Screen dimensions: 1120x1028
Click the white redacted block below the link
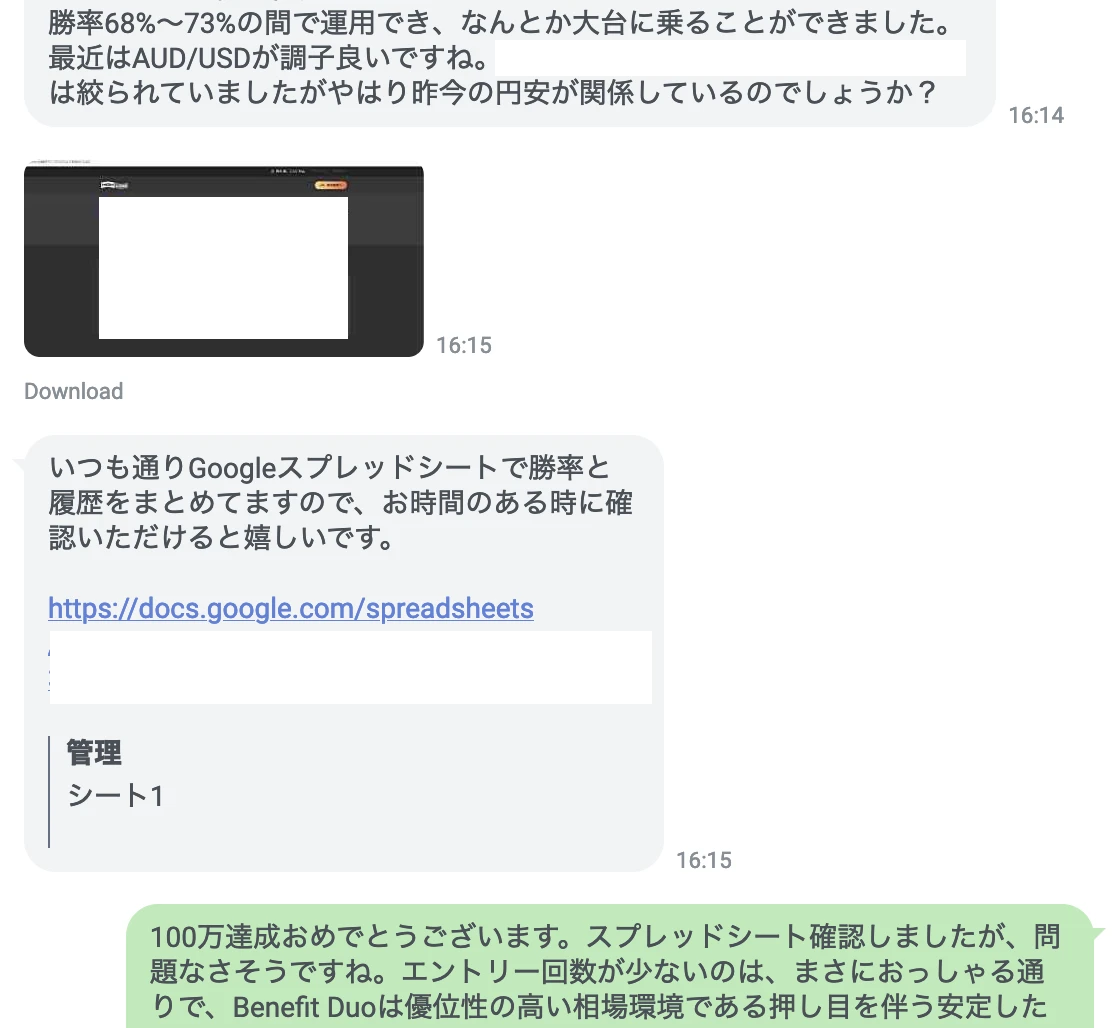pyautogui.click(x=351, y=667)
